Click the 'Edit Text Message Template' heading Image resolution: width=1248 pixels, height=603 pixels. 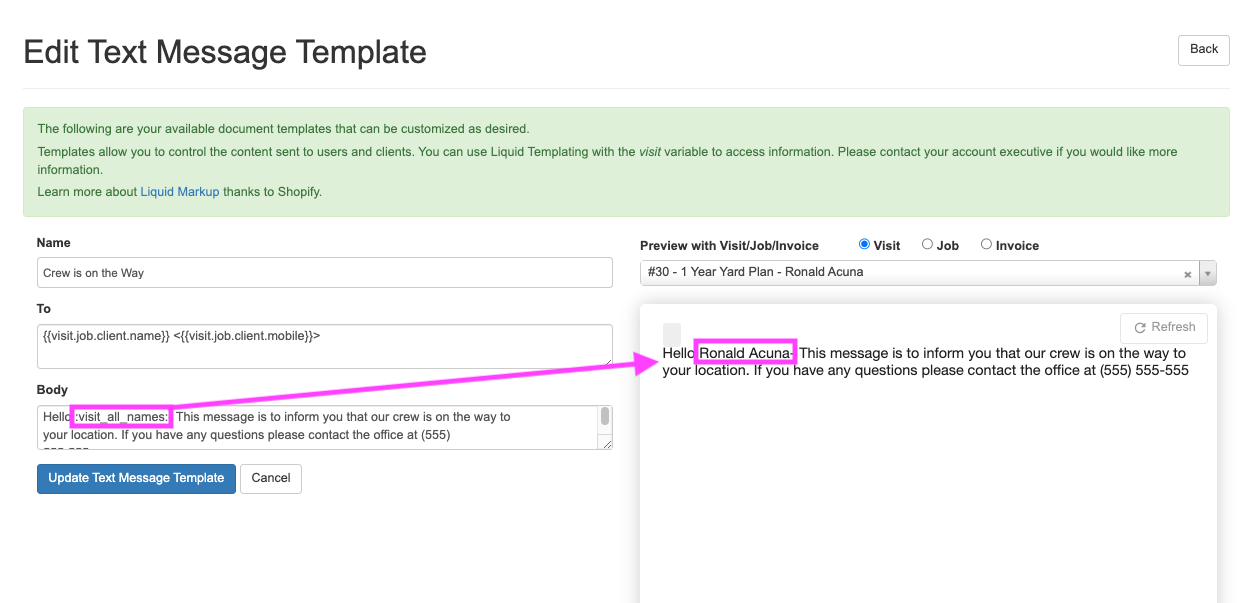[225, 52]
